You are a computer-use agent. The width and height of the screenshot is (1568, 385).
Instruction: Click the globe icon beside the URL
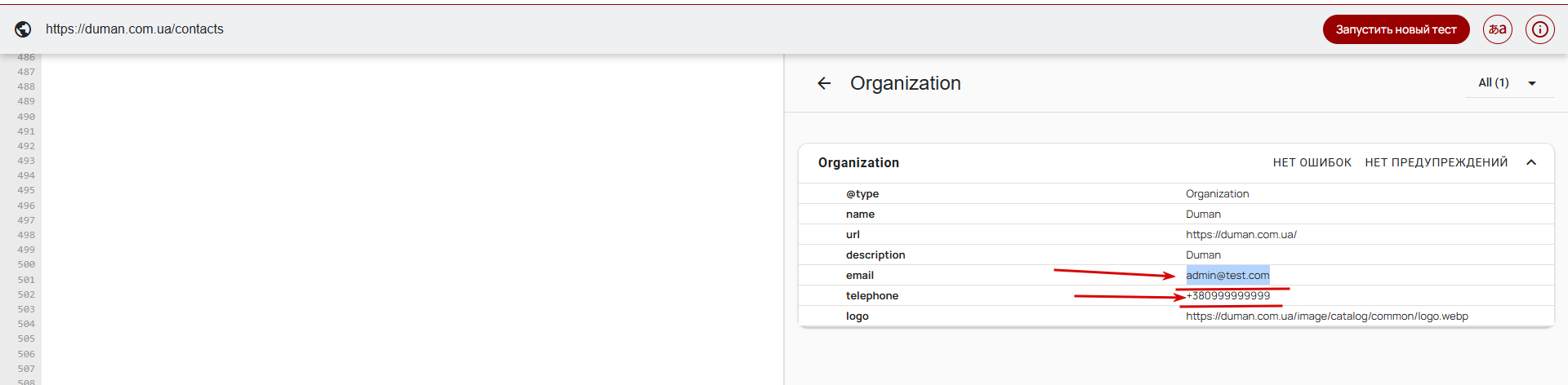(x=24, y=29)
